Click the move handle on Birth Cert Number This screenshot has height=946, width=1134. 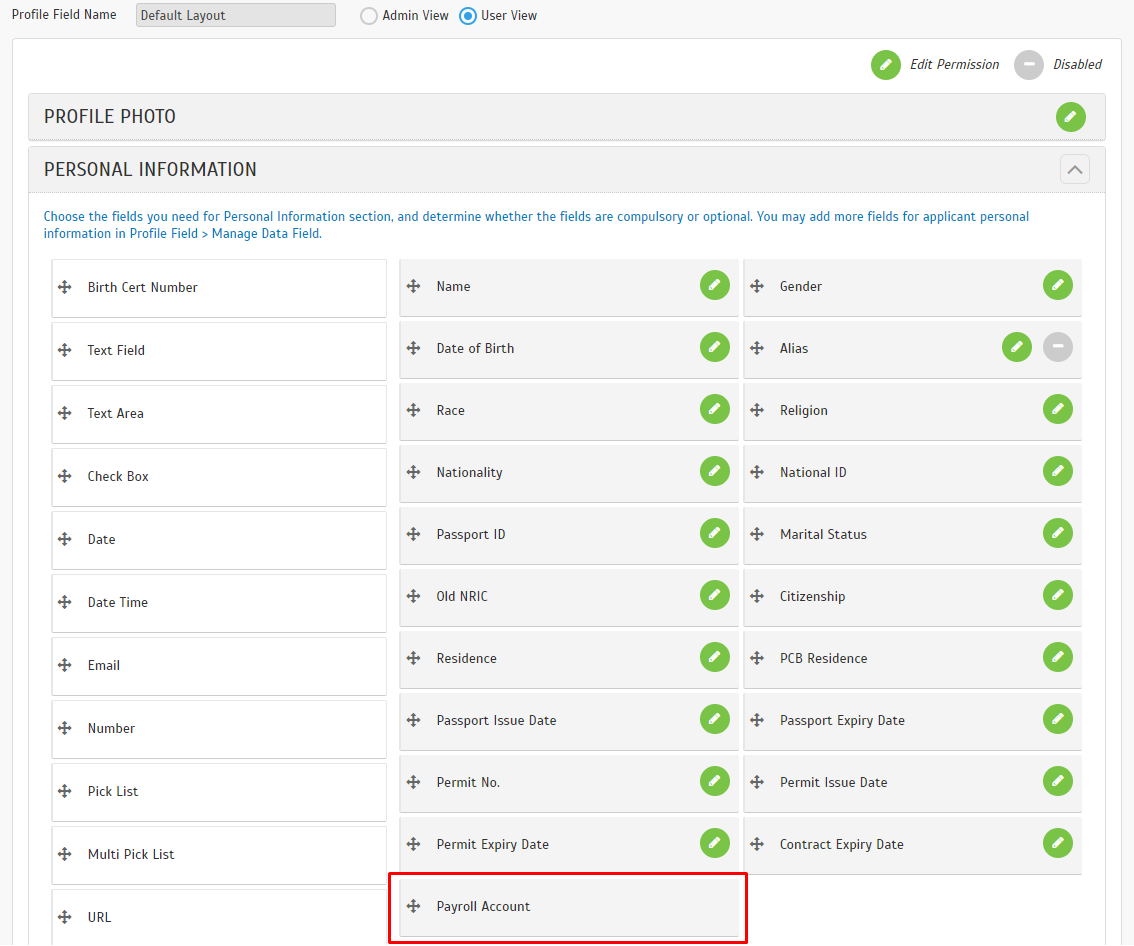(x=65, y=287)
